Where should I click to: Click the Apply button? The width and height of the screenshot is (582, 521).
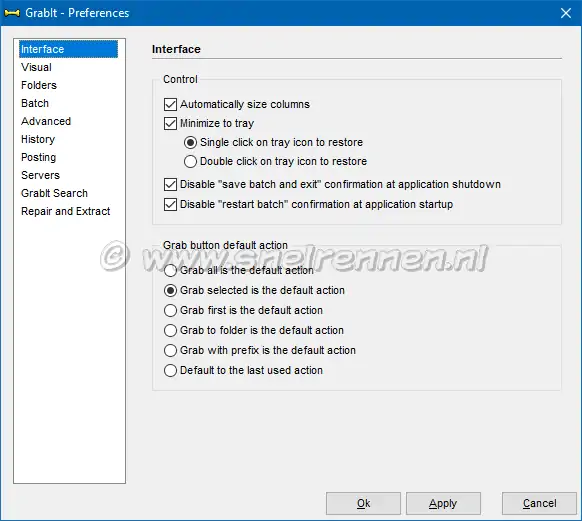coord(443,504)
